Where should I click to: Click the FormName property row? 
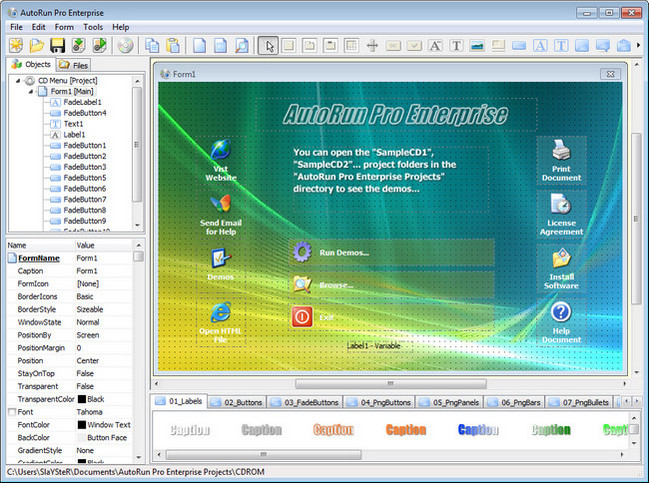(70, 258)
